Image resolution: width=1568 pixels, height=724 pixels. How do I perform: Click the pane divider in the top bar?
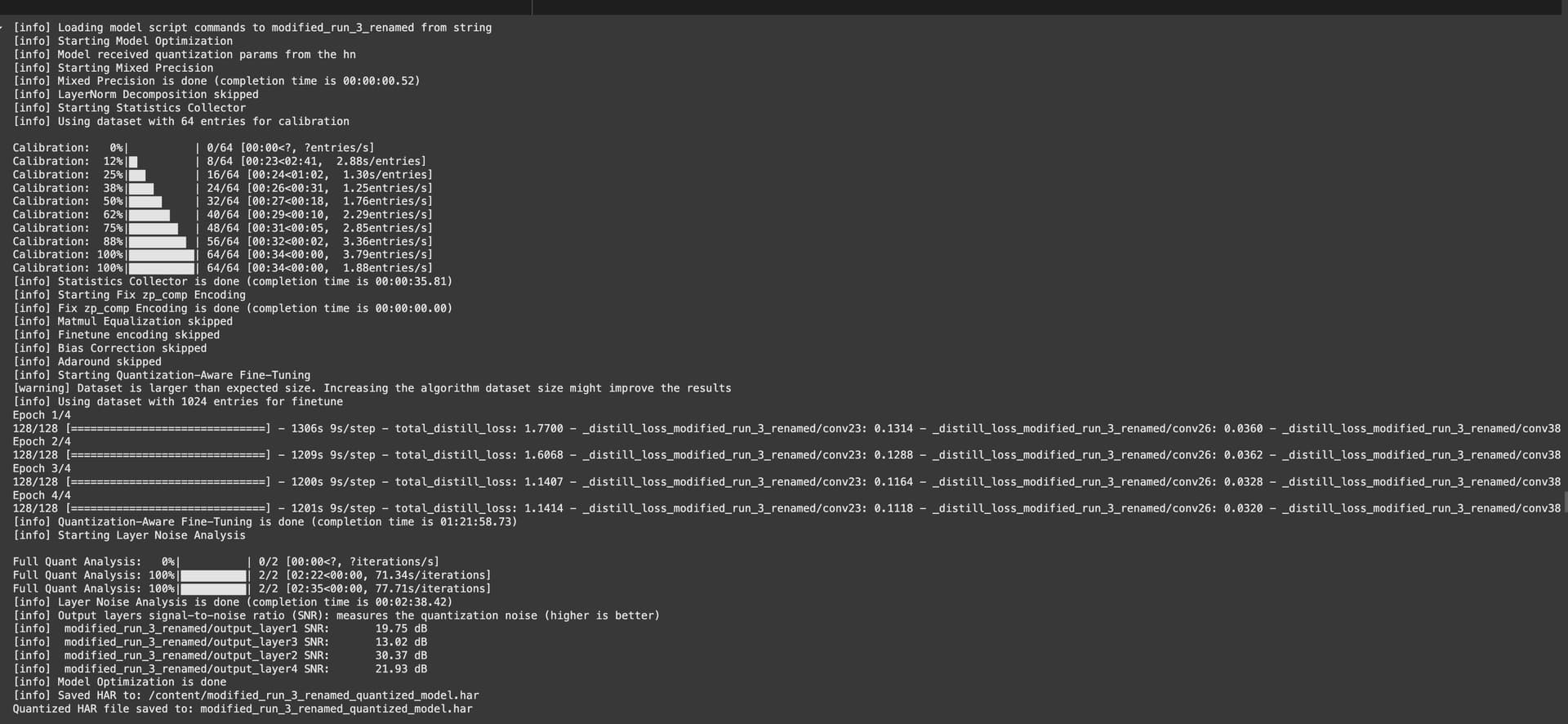pos(532,7)
